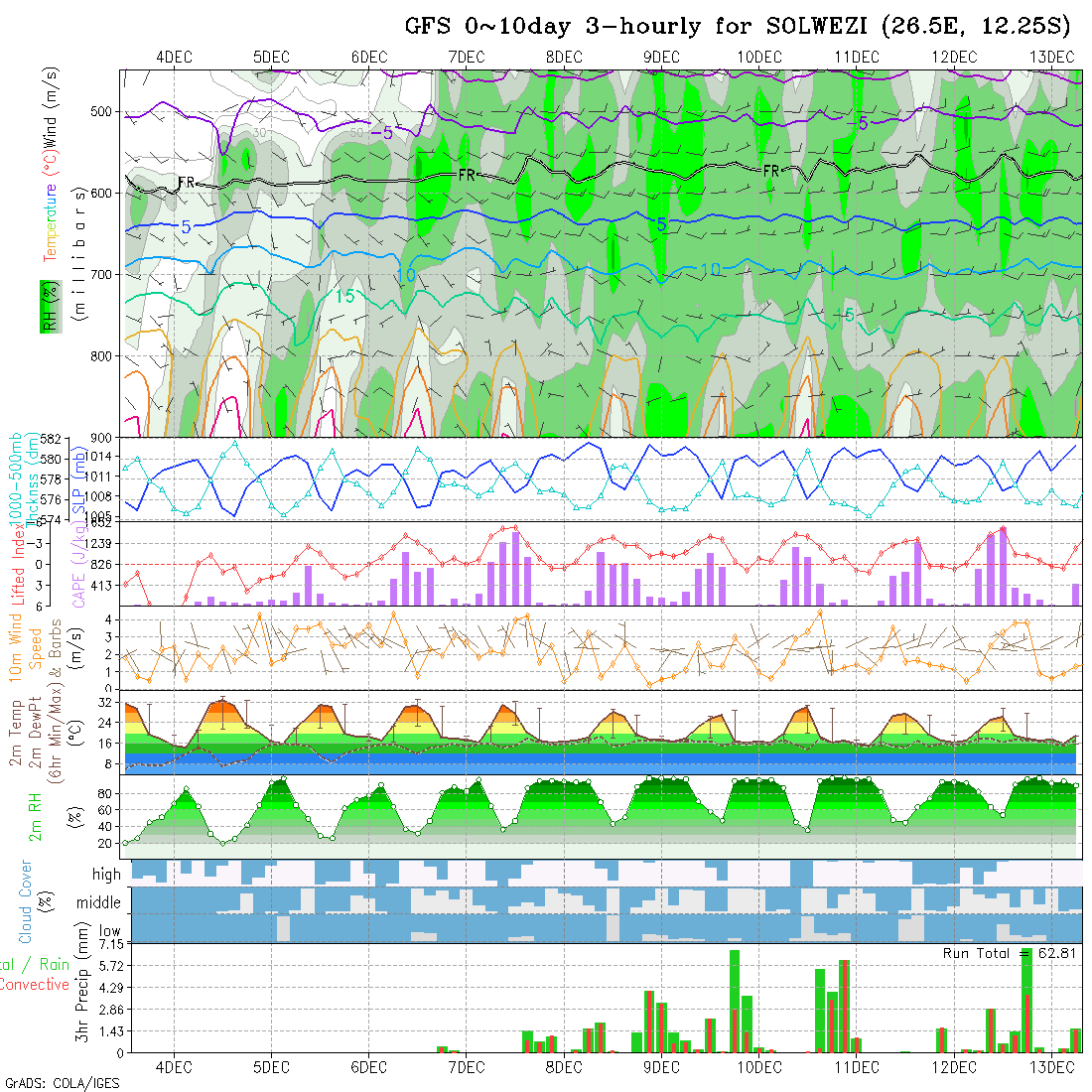The height and width of the screenshot is (1092, 1092).
Task: Click the purple '-5' contour label near 6DEC
Action: (x=381, y=132)
